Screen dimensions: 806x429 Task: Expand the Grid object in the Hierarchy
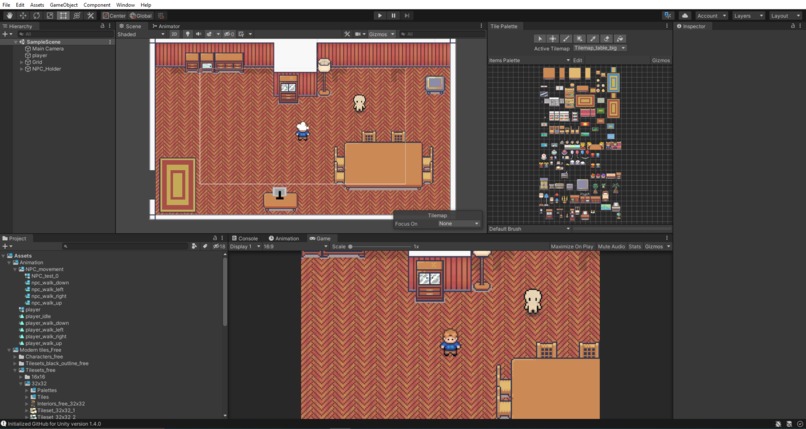pyautogui.click(x=22, y=62)
